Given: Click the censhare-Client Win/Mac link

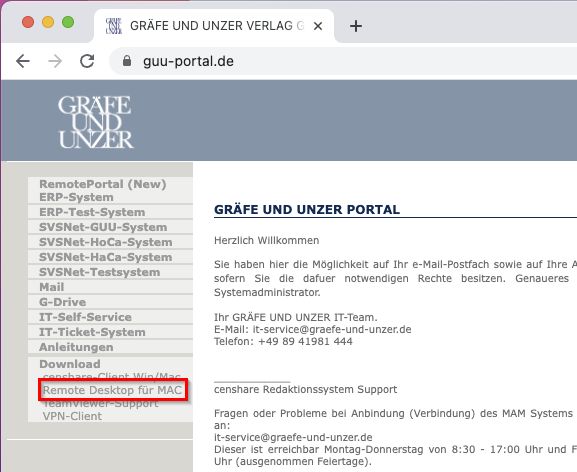Looking at the screenshot, I should pos(112,376).
